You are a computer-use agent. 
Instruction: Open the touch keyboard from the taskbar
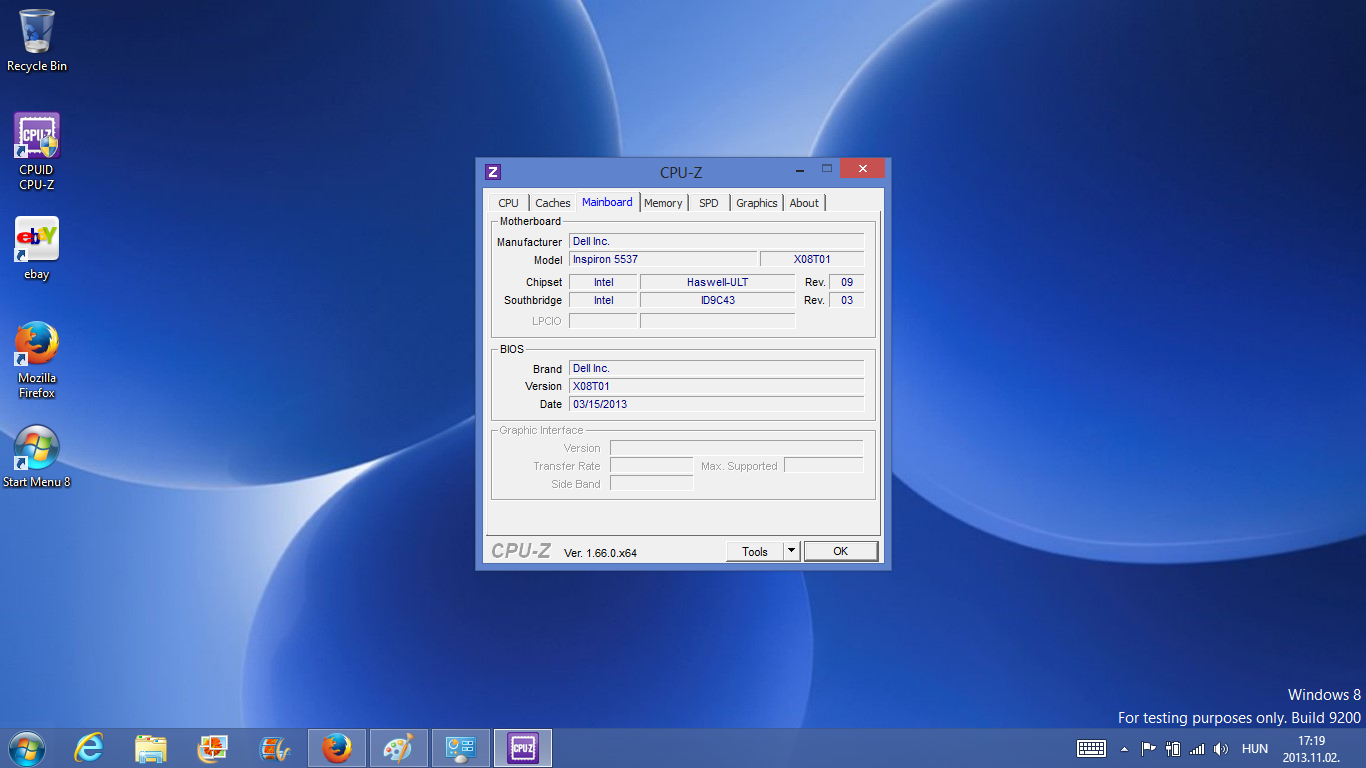[1091, 749]
